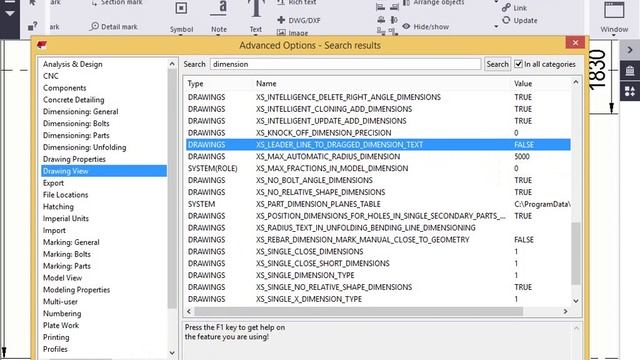Click the Name column header
The image size is (640, 360).
click(266, 83)
